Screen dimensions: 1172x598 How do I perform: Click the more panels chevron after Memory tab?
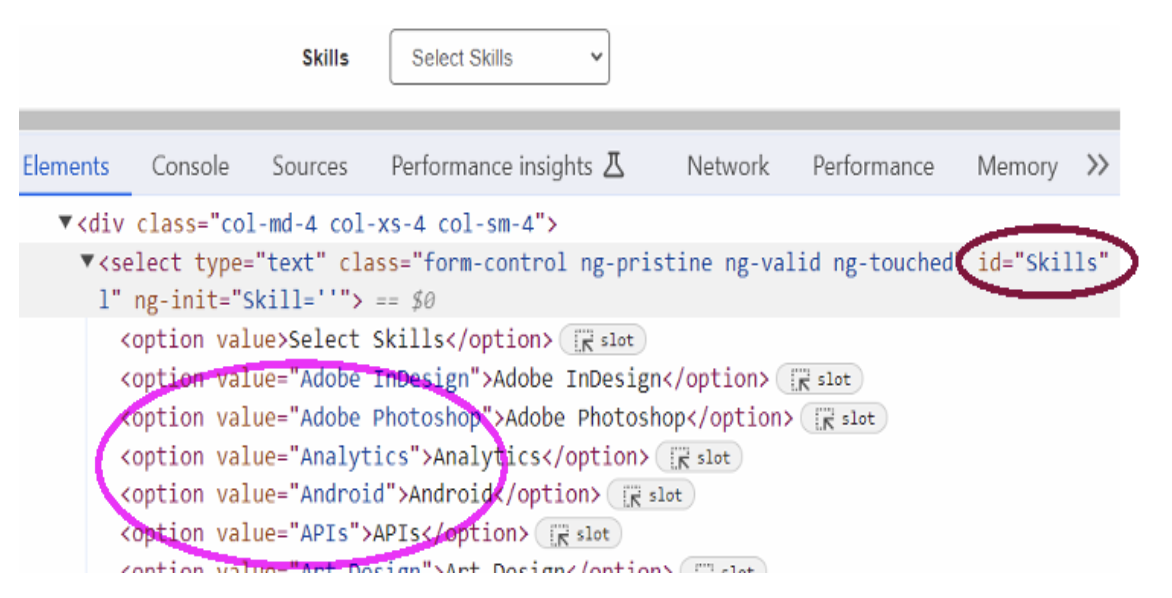tap(1097, 165)
